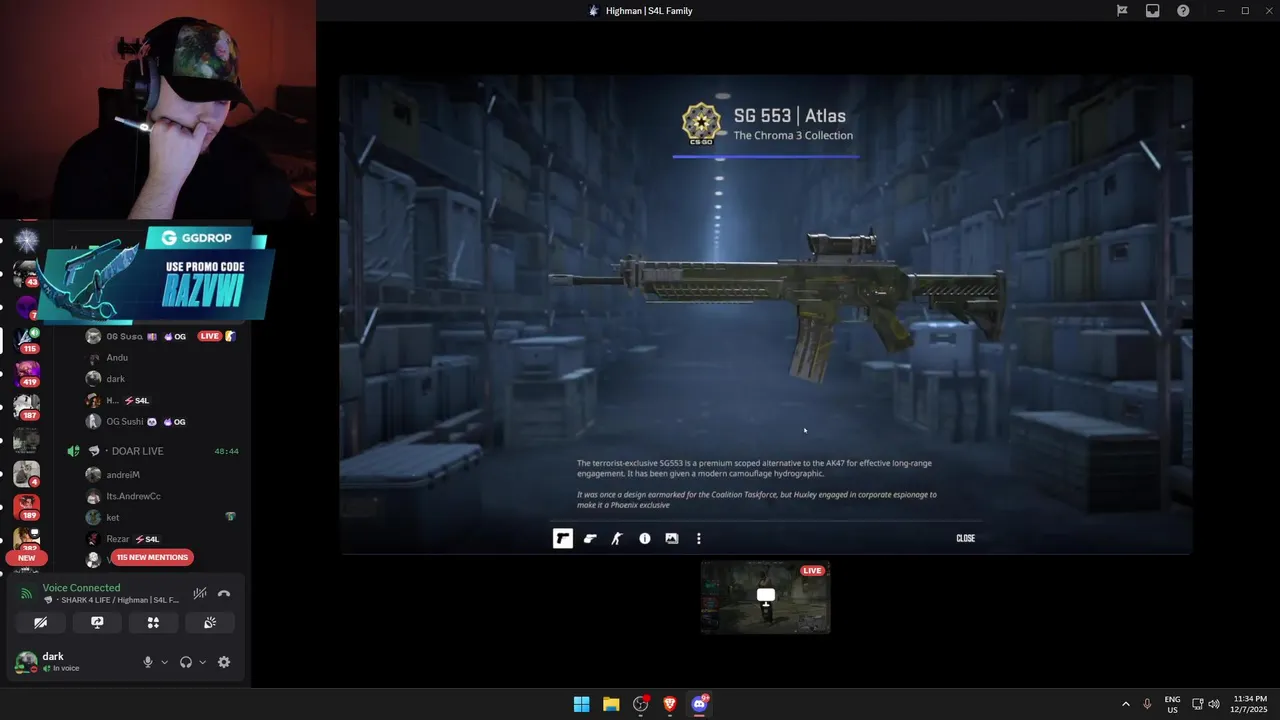
Task: Mute the microphone
Action: (148, 662)
